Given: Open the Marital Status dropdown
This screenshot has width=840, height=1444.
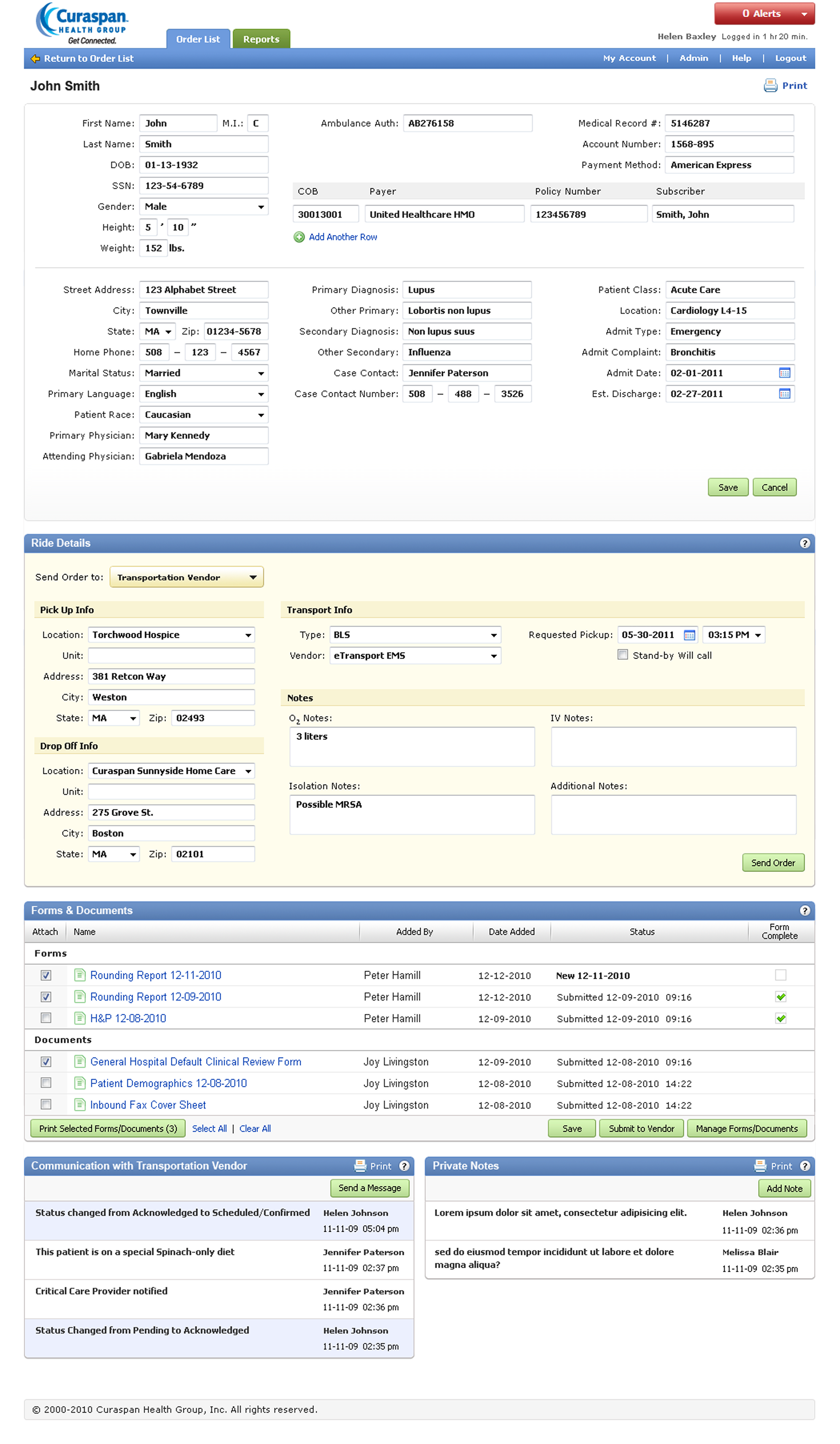Looking at the screenshot, I should tap(203, 374).
